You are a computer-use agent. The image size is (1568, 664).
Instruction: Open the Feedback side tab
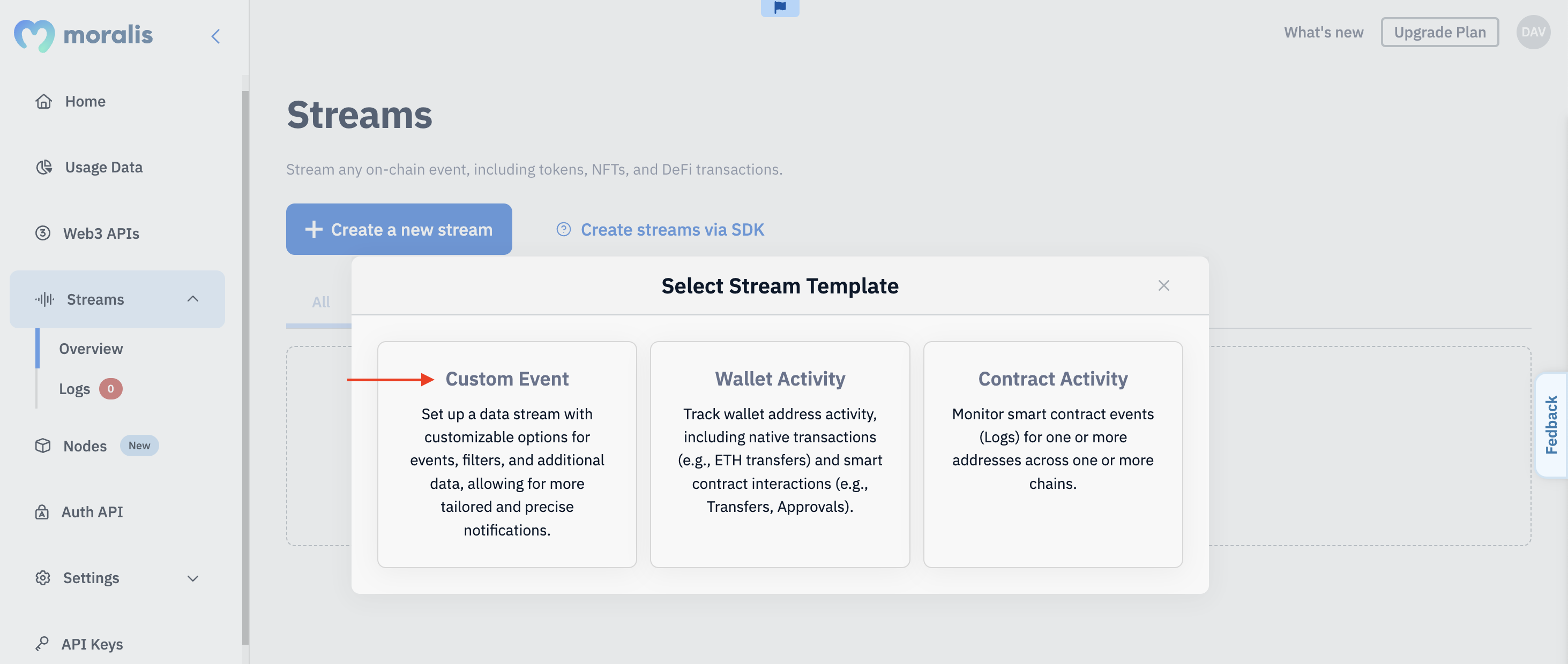1551,425
